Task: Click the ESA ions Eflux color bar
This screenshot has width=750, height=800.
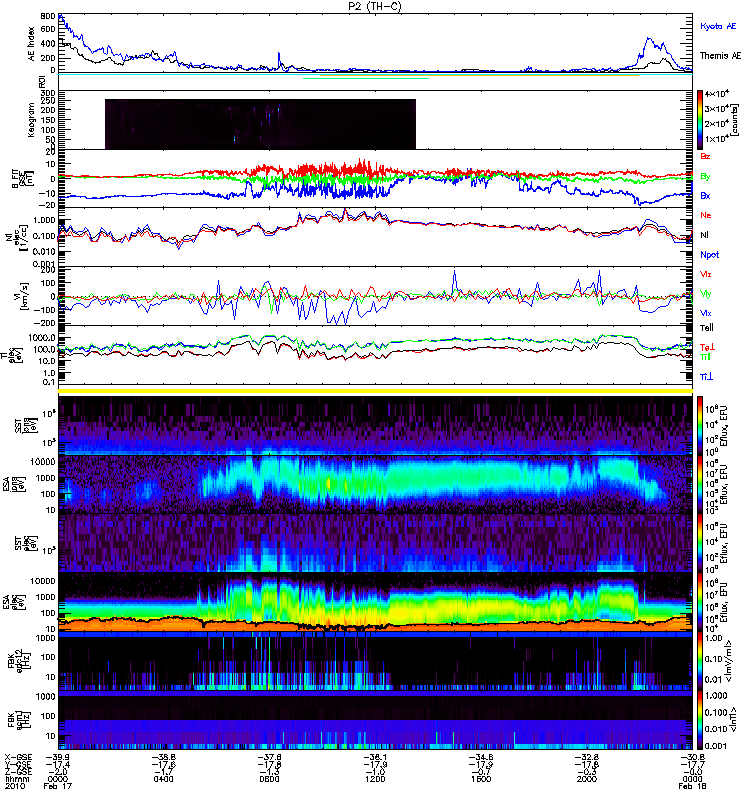Action: 700,484
